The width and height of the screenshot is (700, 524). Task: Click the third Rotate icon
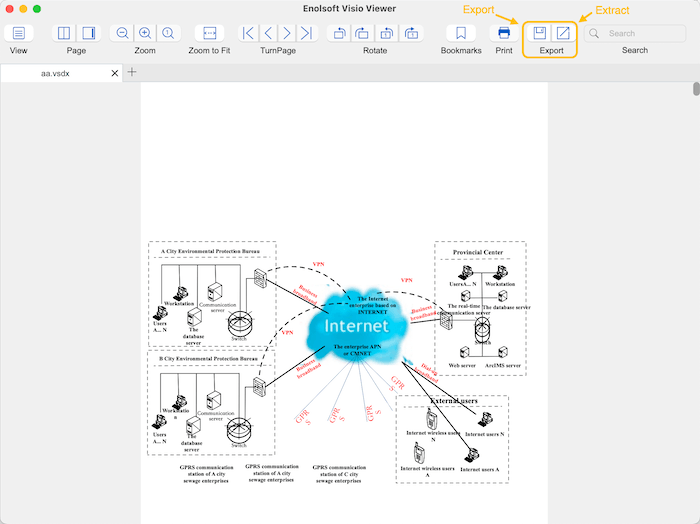pyautogui.click(x=384, y=34)
